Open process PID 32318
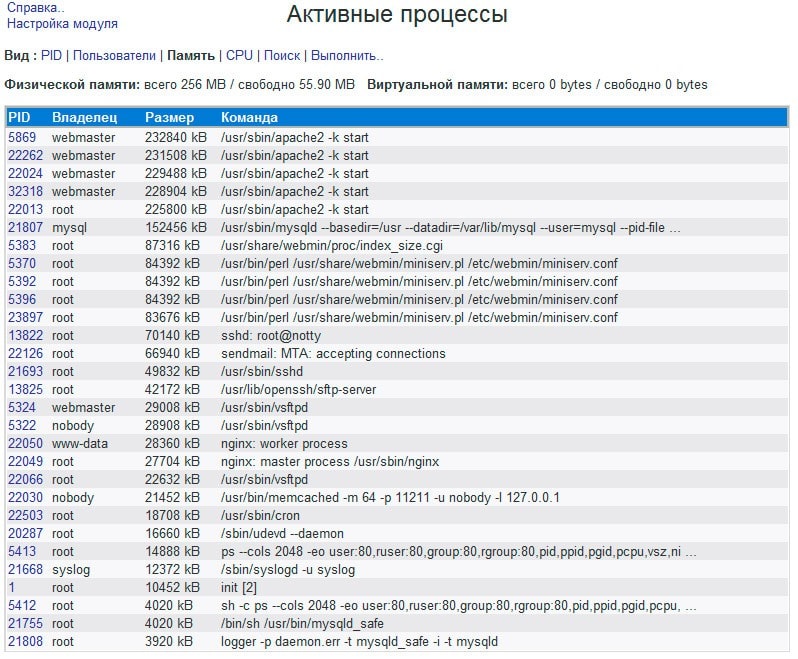The width and height of the screenshot is (798, 659). coord(25,191)
